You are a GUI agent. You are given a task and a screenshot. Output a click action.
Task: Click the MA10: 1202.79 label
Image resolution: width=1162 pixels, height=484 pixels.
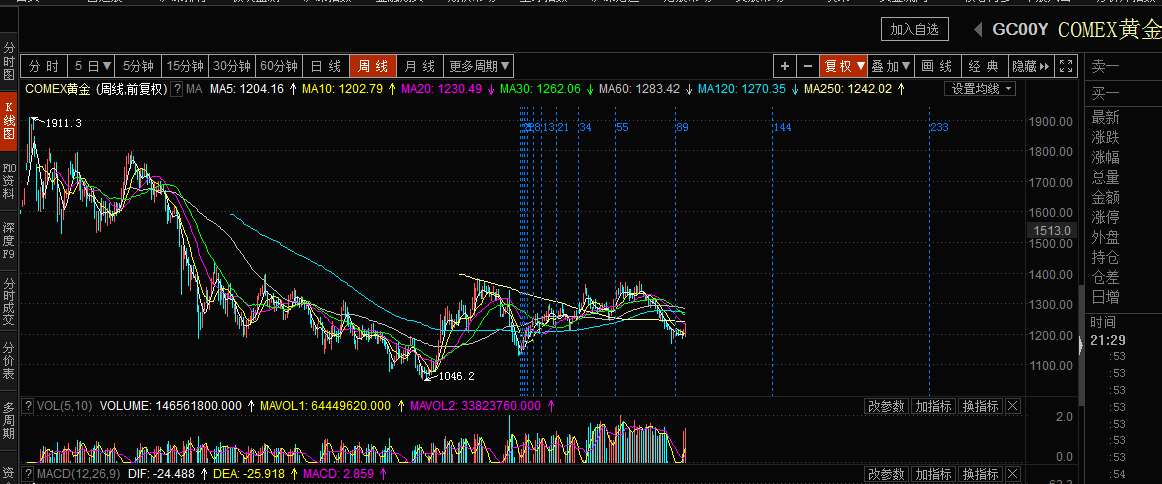pyautogui.click(x=342, y=89)
